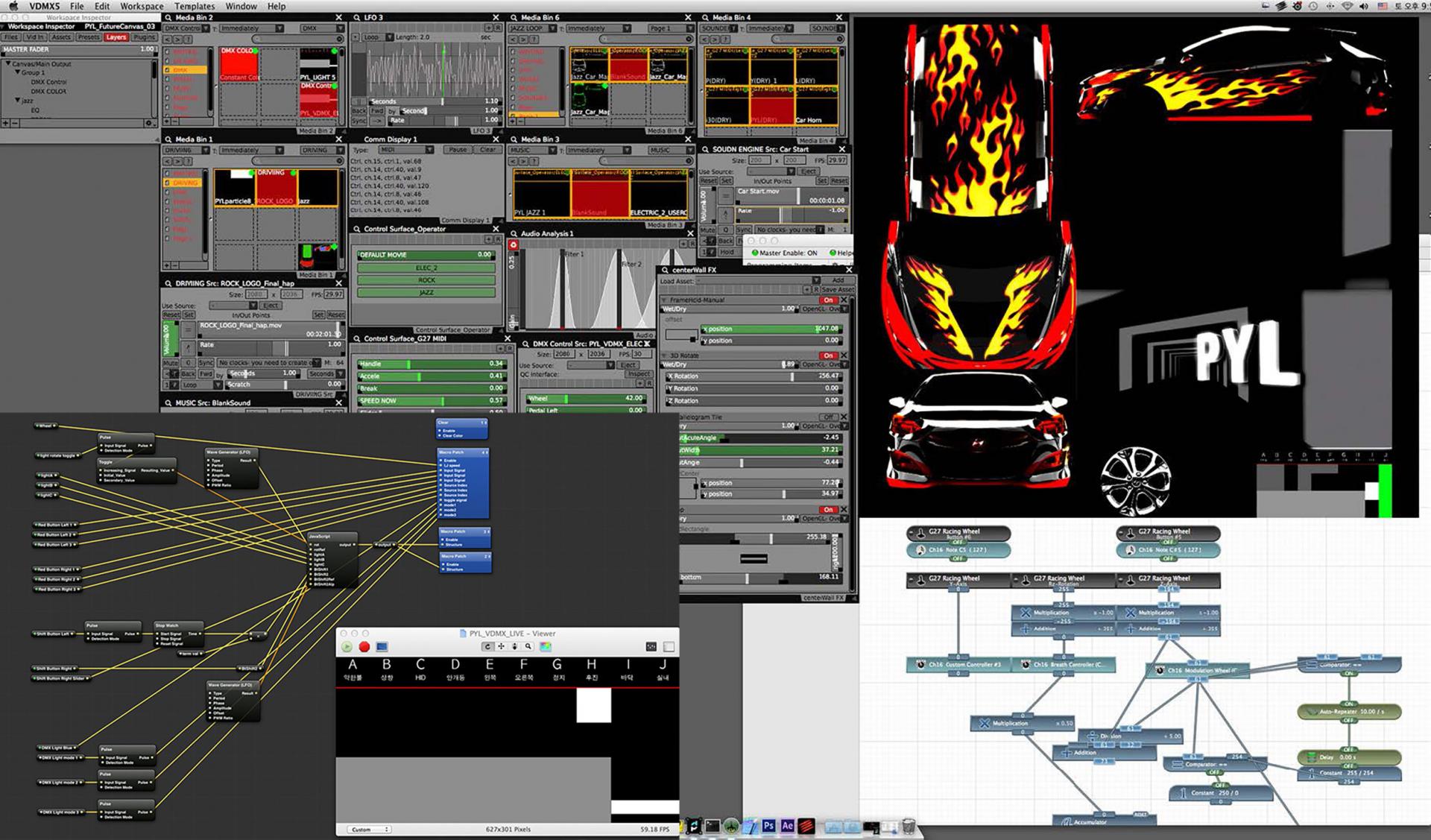The height and width of the screenshot is (840, 1431).
Task: Click the MASTER FADER slider
Action: pyautogui.click(x=79, y=49)
